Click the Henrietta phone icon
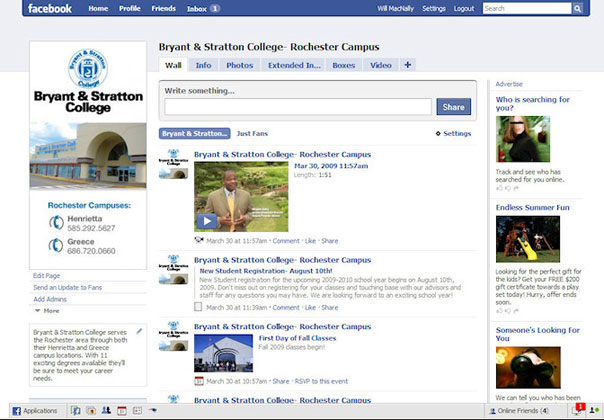This screenshot has height=420, width=604. (x=56, y=223)
